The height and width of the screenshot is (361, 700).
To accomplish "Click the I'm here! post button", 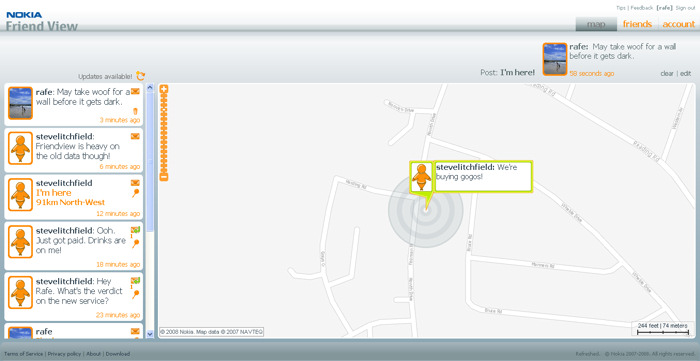I will coord(517,72).
